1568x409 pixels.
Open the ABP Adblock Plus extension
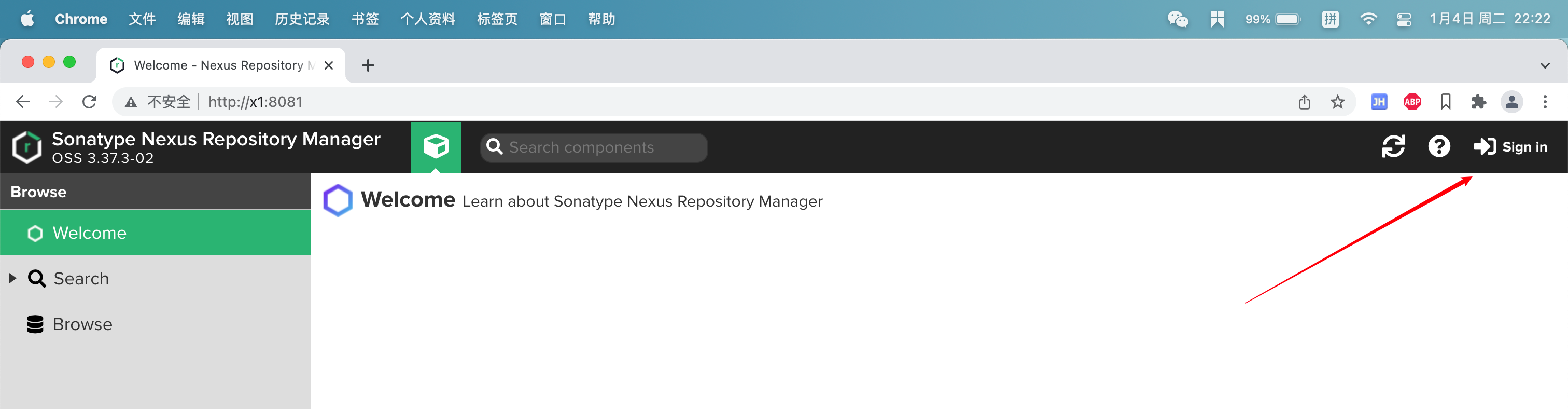click(x=1412, y=102)
